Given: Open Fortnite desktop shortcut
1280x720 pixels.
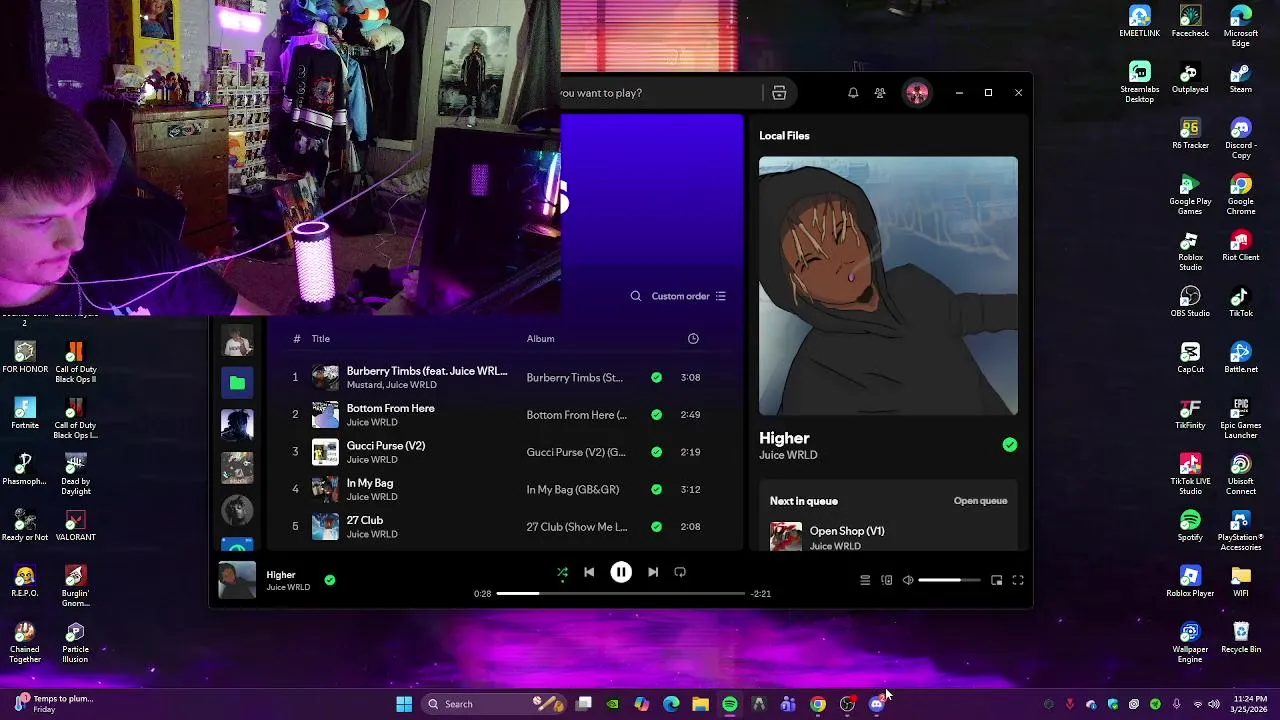Looking at the screenshot, I should tap(25, 415).
